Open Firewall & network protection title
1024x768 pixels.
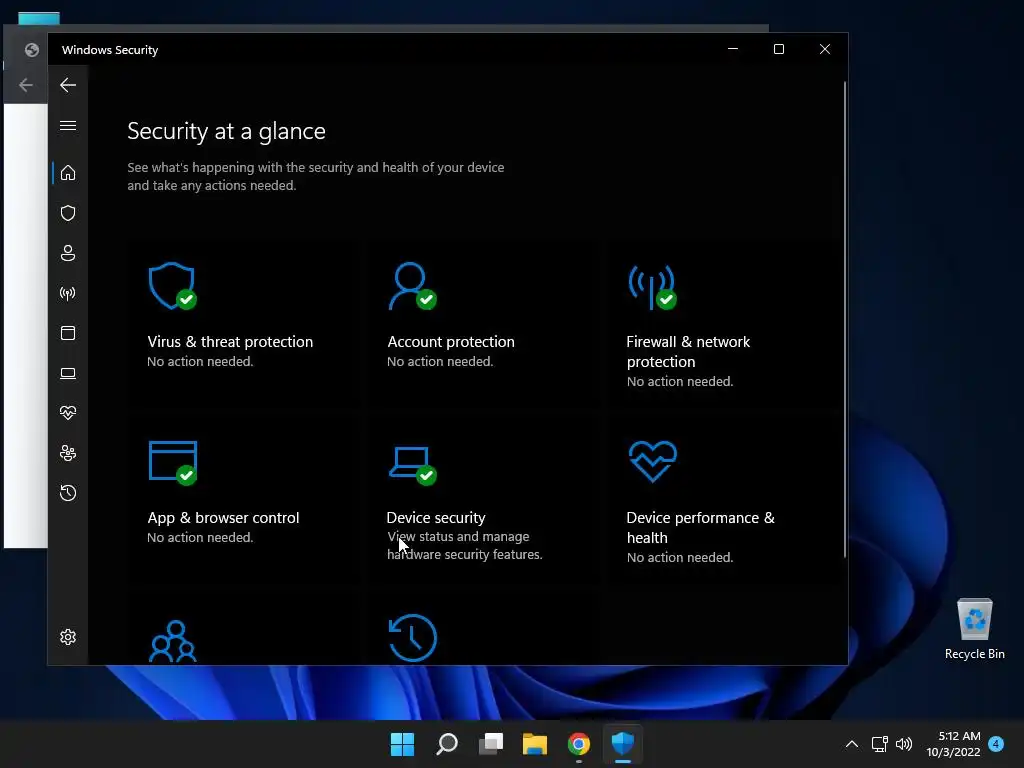pos(688,351)
